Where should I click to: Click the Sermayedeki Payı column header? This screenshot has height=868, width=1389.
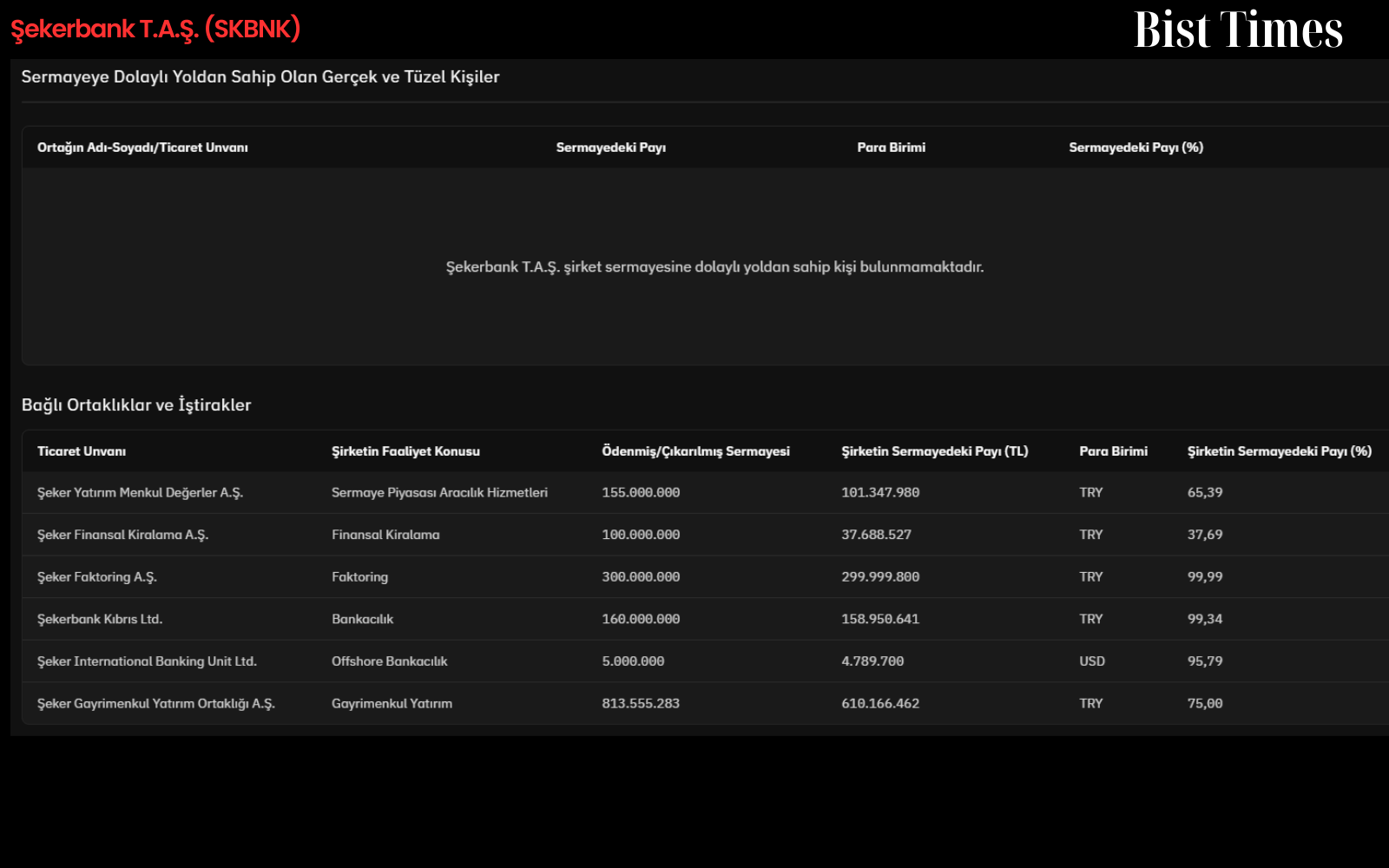(611, 148)
